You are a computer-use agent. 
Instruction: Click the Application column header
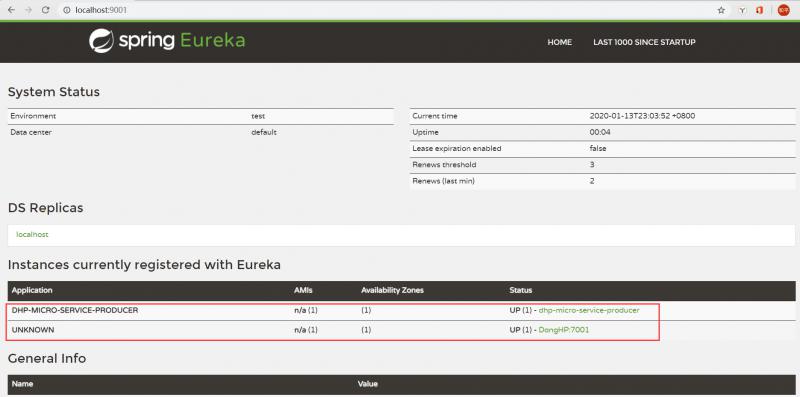point(32,290)
